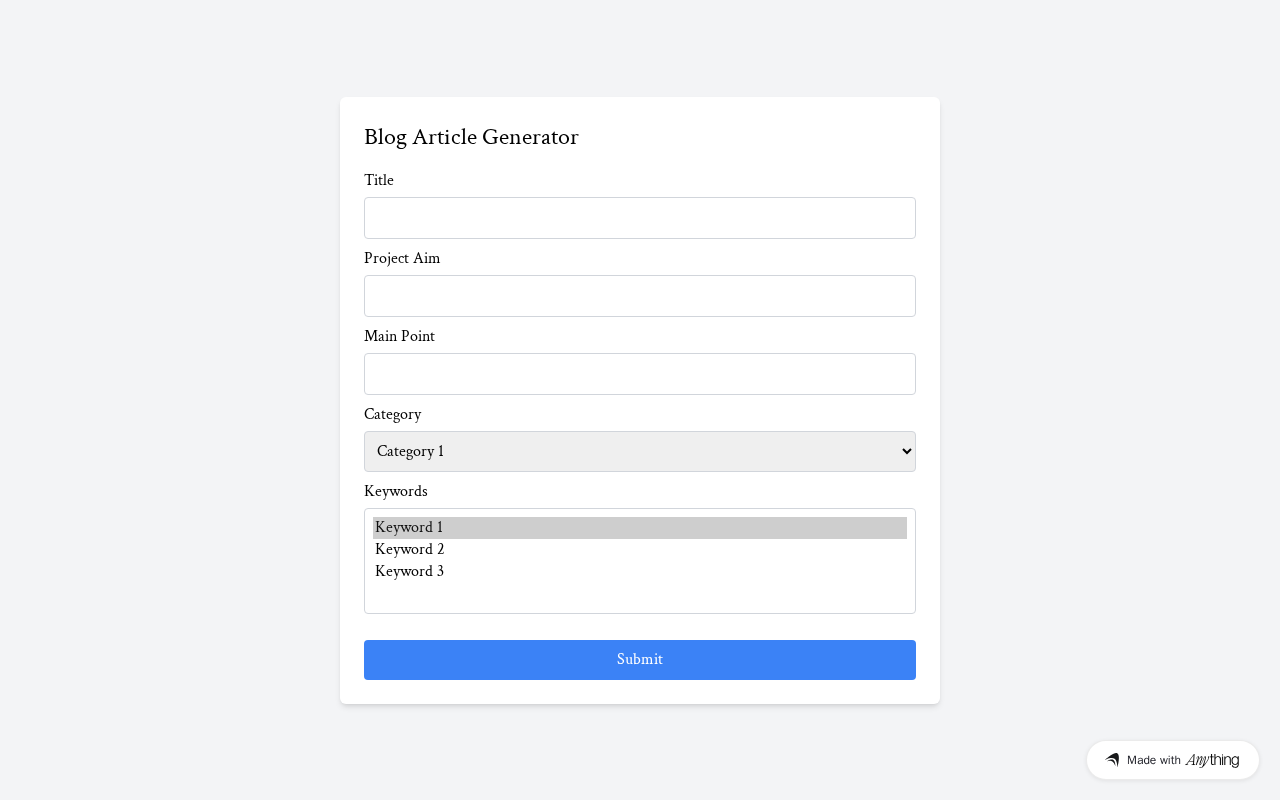
Task: Click the Title field label
Action: pyautogui.click(x=379, y=181)
